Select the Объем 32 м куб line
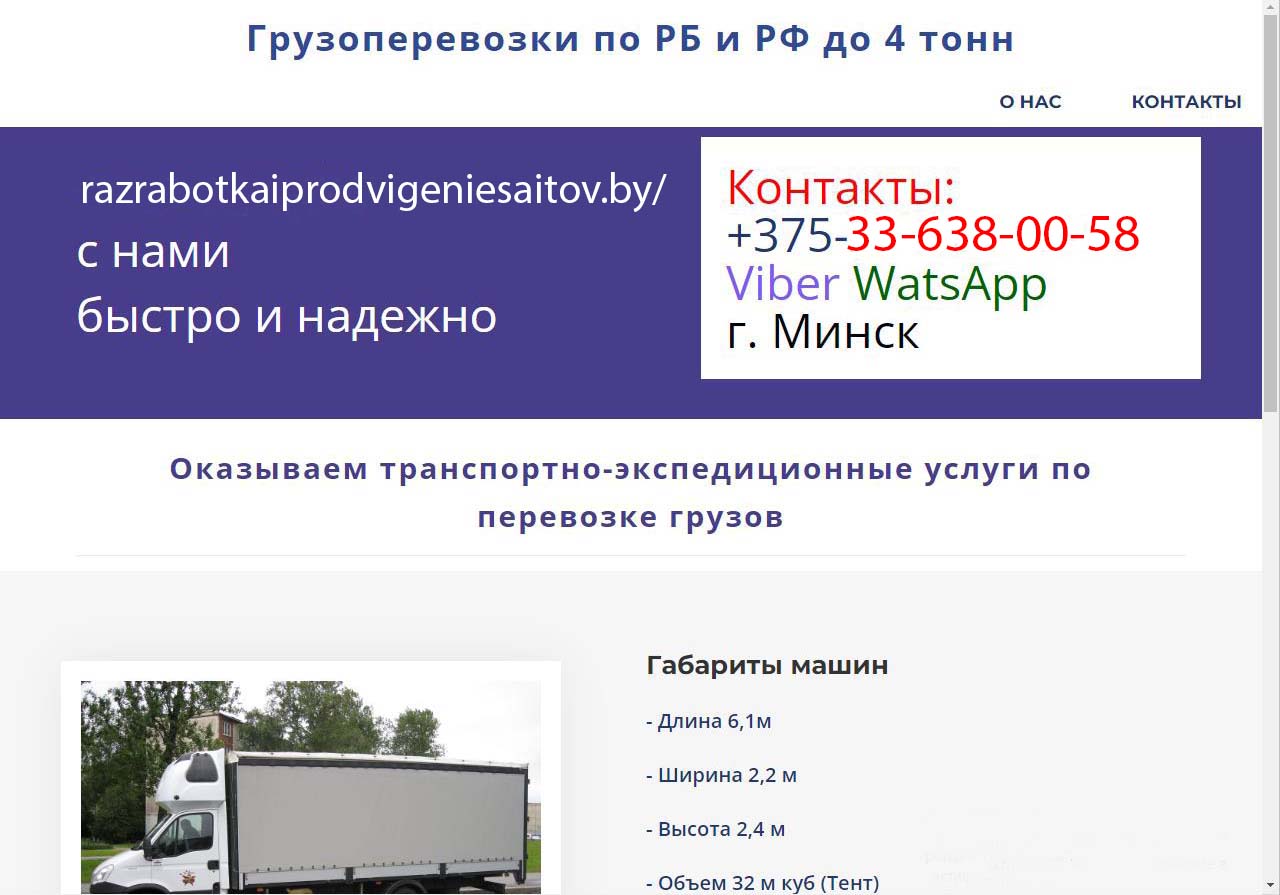Screen dimensions: 1280x895 pos(762,883)
